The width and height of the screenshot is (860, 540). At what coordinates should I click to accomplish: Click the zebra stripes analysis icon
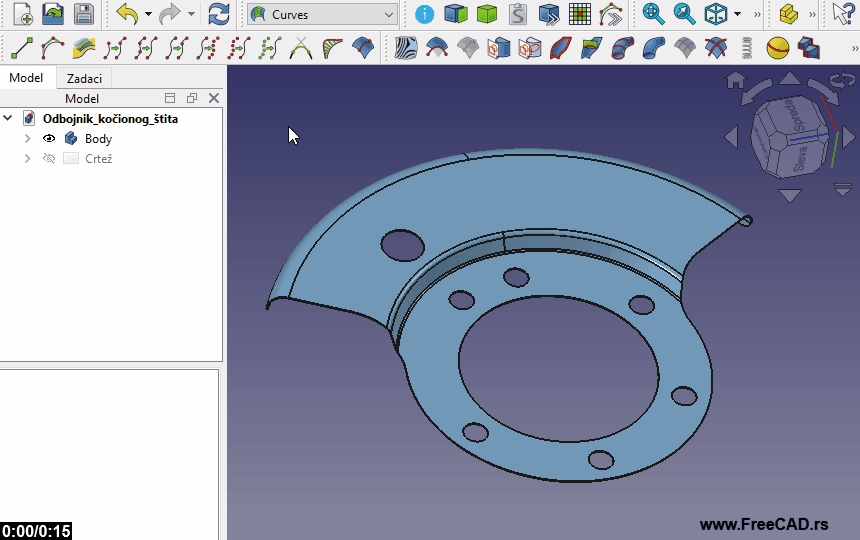click(406, 48)
